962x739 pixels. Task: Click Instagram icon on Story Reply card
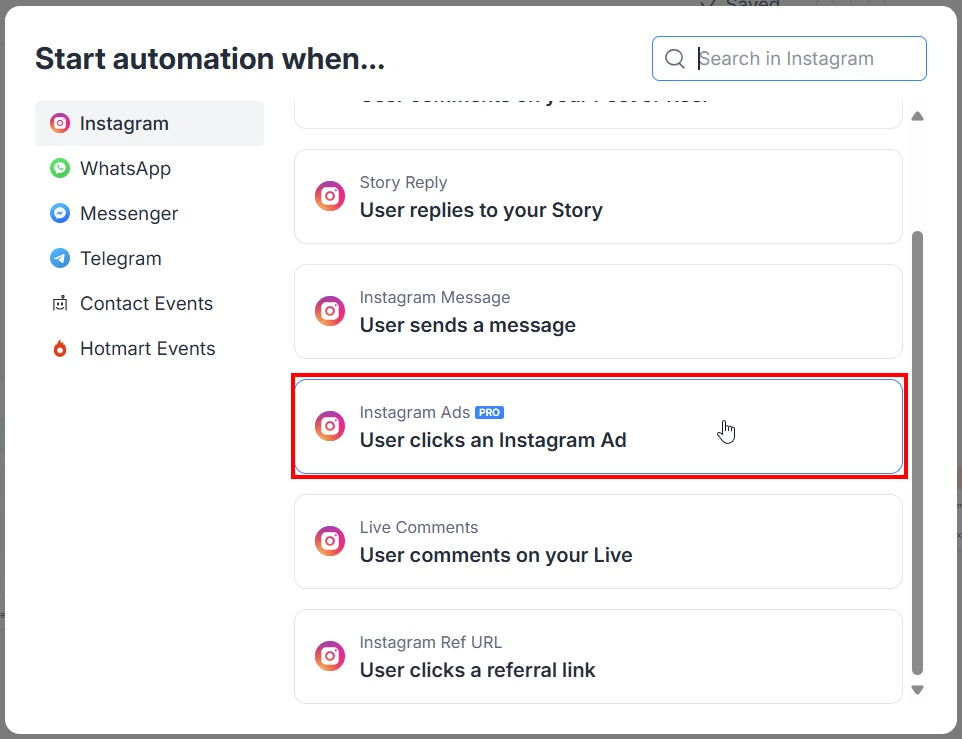330,196
